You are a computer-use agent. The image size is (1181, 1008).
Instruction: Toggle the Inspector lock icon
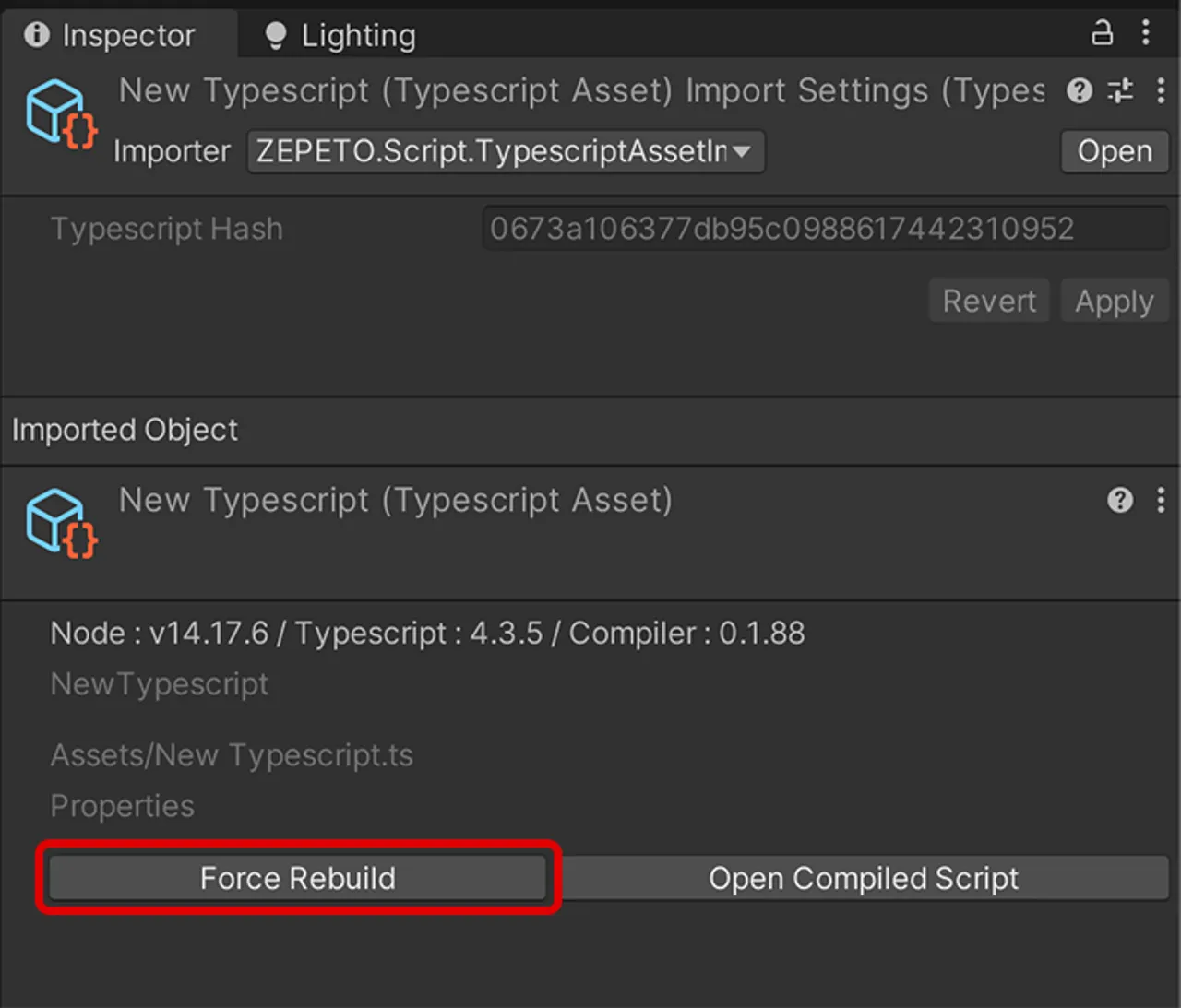1102,33
